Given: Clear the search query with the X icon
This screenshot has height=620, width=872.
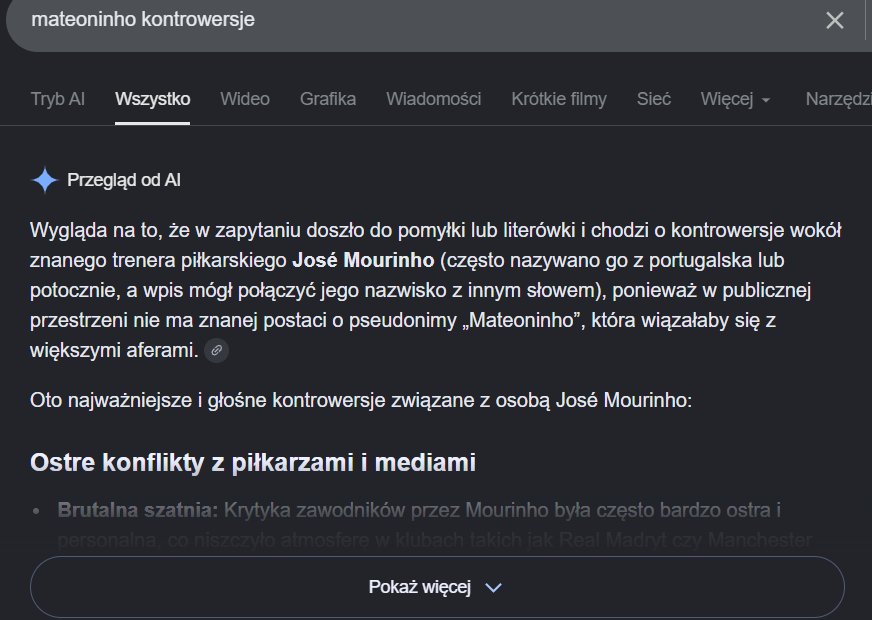Looking at the screenshot, I should [x=835, y=21].
